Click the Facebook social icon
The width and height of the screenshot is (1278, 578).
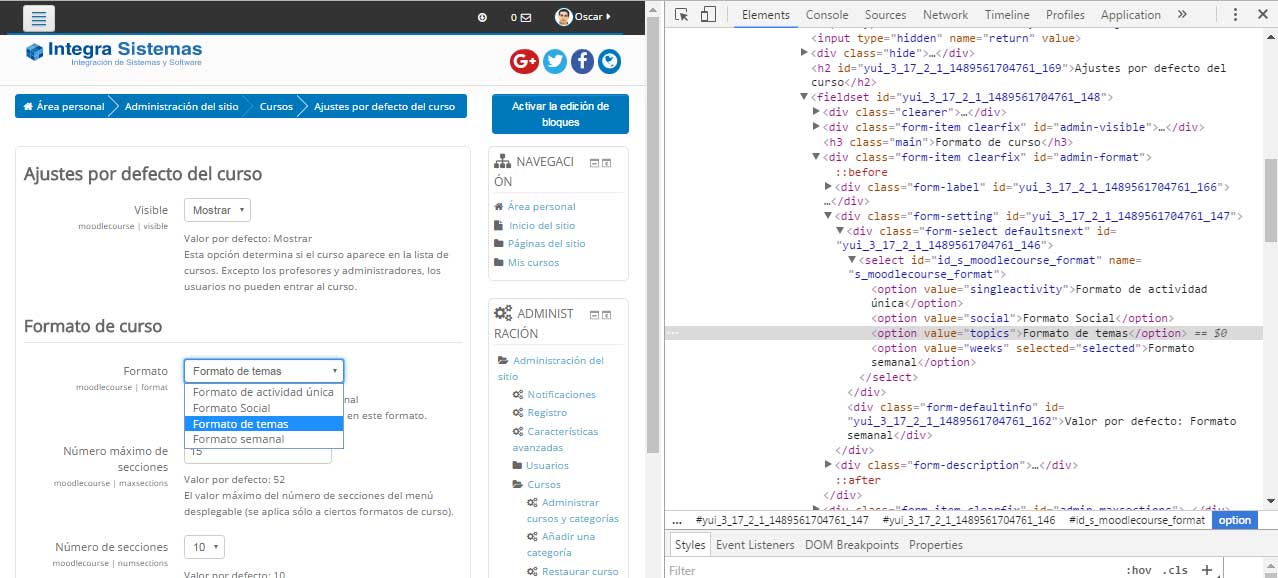[x=582, y=61]
